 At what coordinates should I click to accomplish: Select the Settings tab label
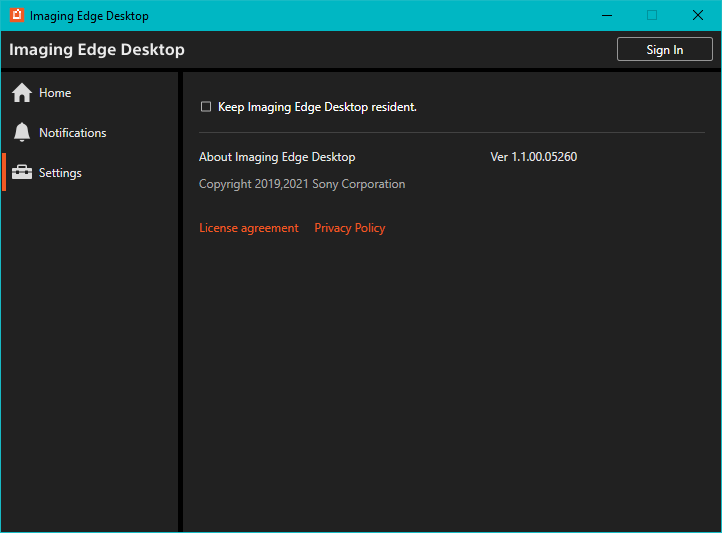pos(60,173)
